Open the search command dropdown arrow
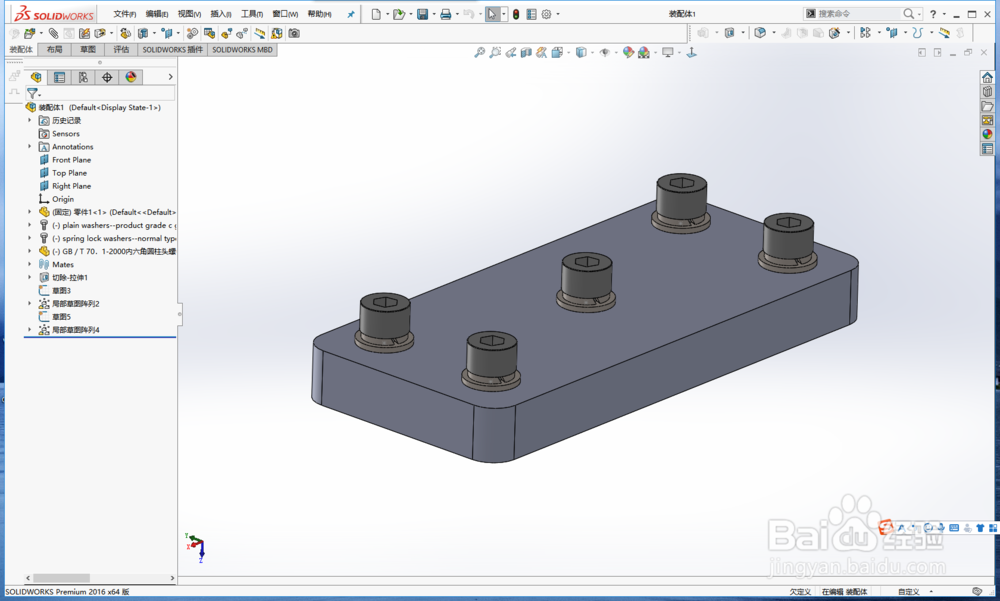Image resolution: width=1000 pixels, height=601 pixels. click(919, 14)
